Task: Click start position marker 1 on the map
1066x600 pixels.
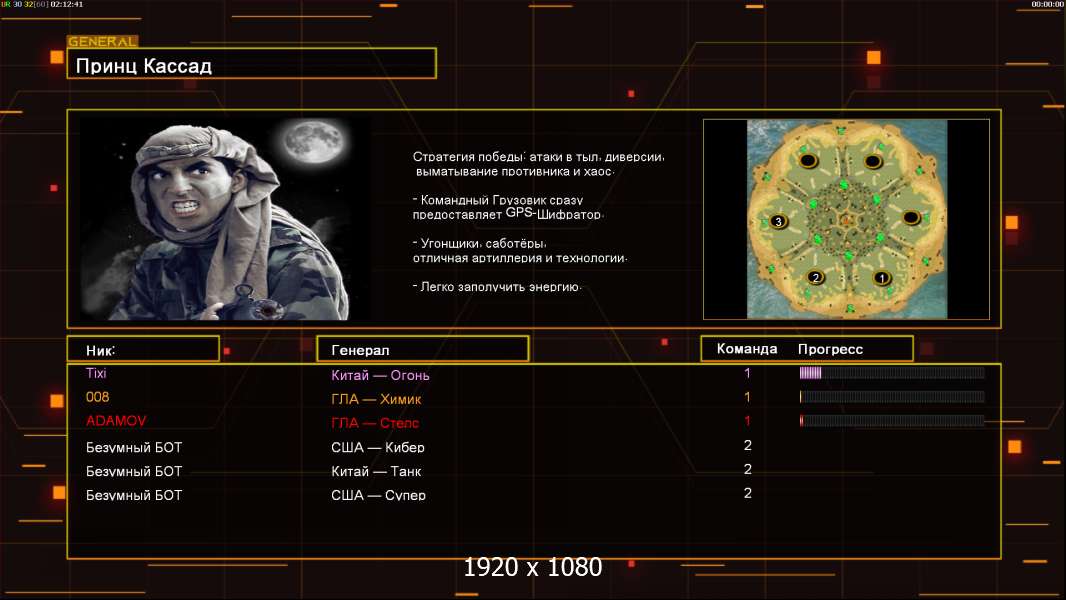Action: [x=882, y=277]
